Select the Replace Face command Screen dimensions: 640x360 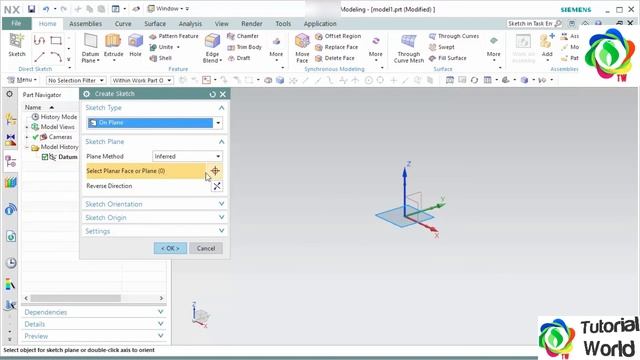click(336, 47)
